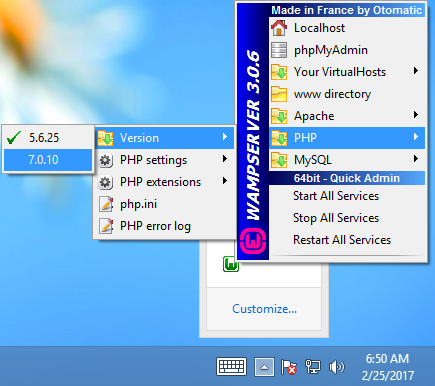Click the Version folder icon

[x=105, y=138]
